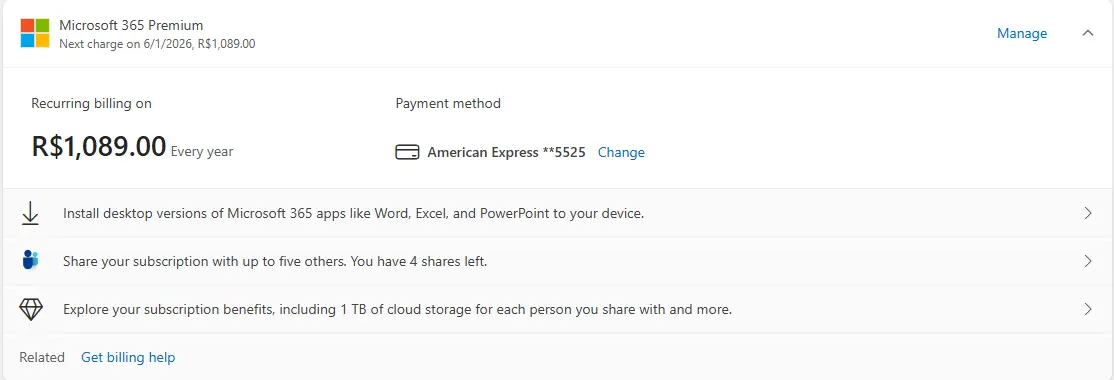Open Get billing help link
This screenshot has height=380, width=1114.
(128, 357)
